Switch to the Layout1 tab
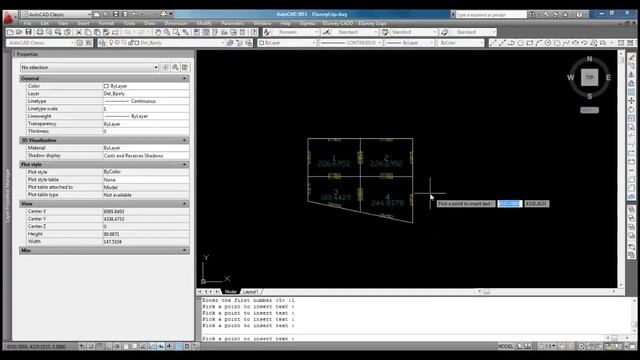Image resolution: width=640 pixels, height=360 pixels. (x=251, y=291)
